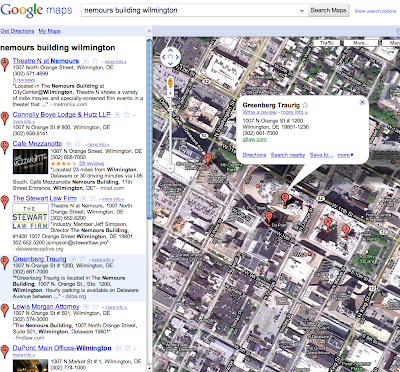Close the Greenberg Traurig info window
Screen dimensions: 400x372
[x=362, y=102]
